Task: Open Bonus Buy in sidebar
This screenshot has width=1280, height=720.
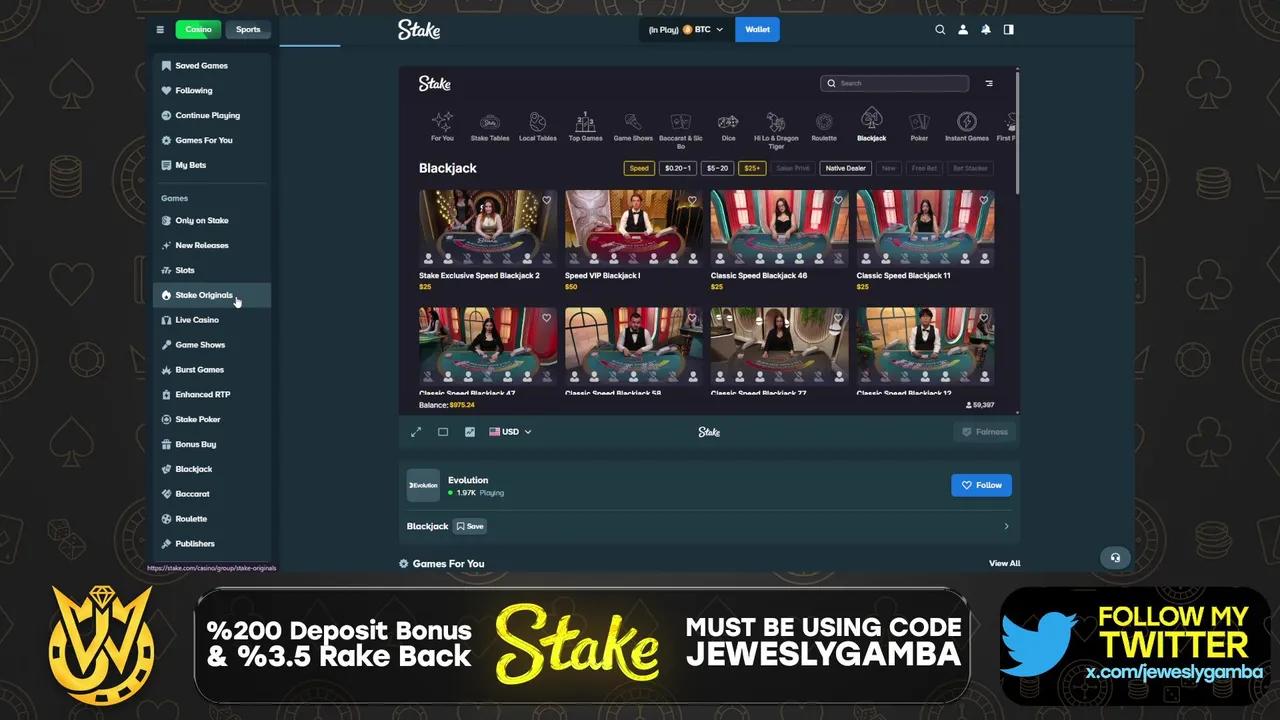Action: coord(211,444)
